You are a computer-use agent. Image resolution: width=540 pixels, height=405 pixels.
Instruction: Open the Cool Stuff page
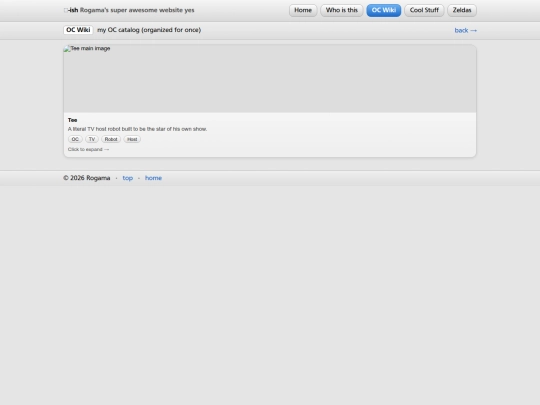424,10
